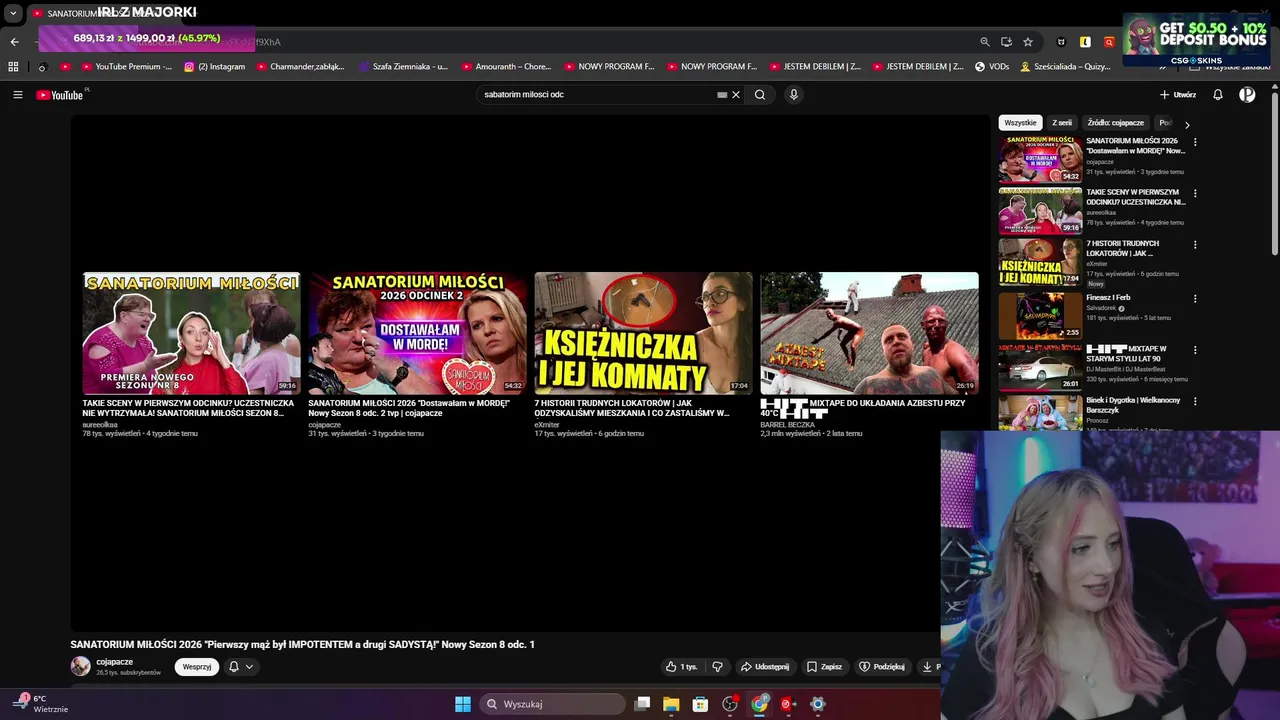The image size is (1280, 720).
Task: Open the VODs bookmark
Action: (x=992, y=67)
